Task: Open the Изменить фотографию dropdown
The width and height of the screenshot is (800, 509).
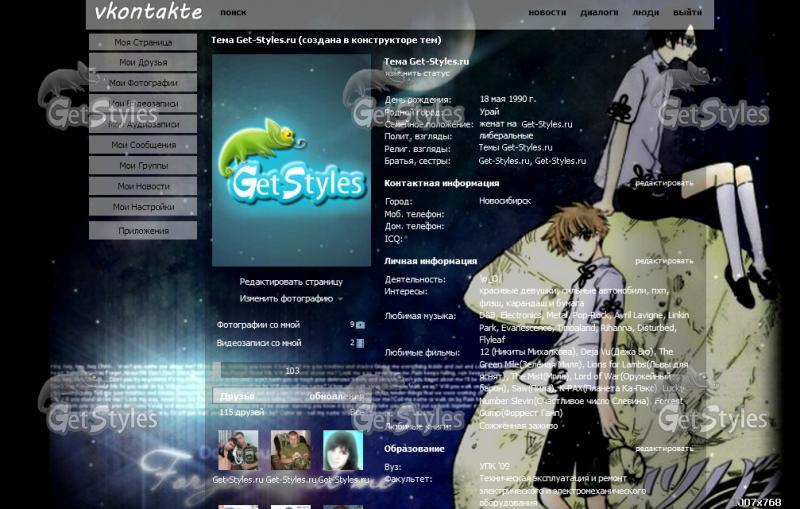Action: [x=291, y=298]
